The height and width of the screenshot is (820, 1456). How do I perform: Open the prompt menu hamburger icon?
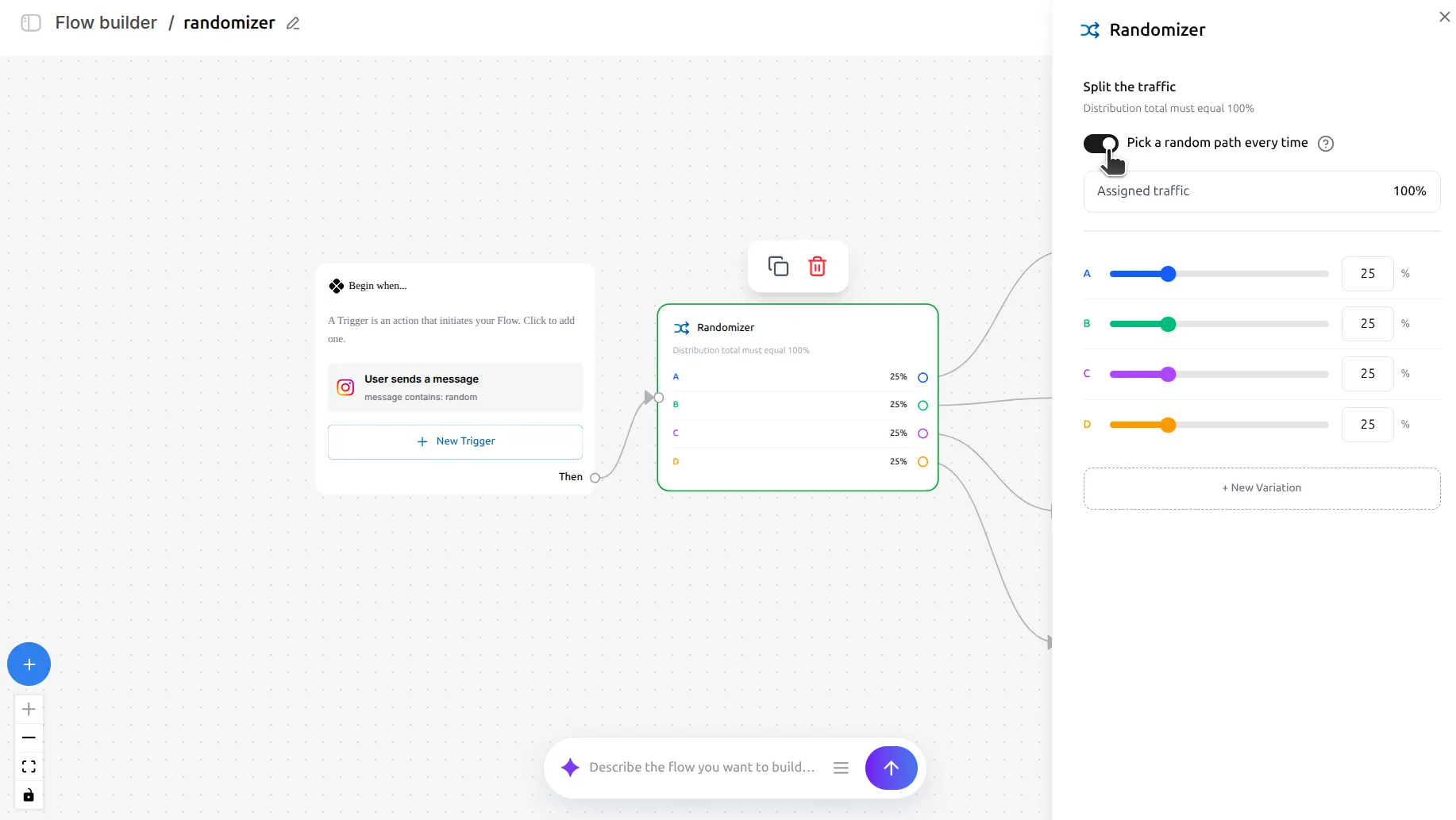pyautogui.click(x=841, y=768)
